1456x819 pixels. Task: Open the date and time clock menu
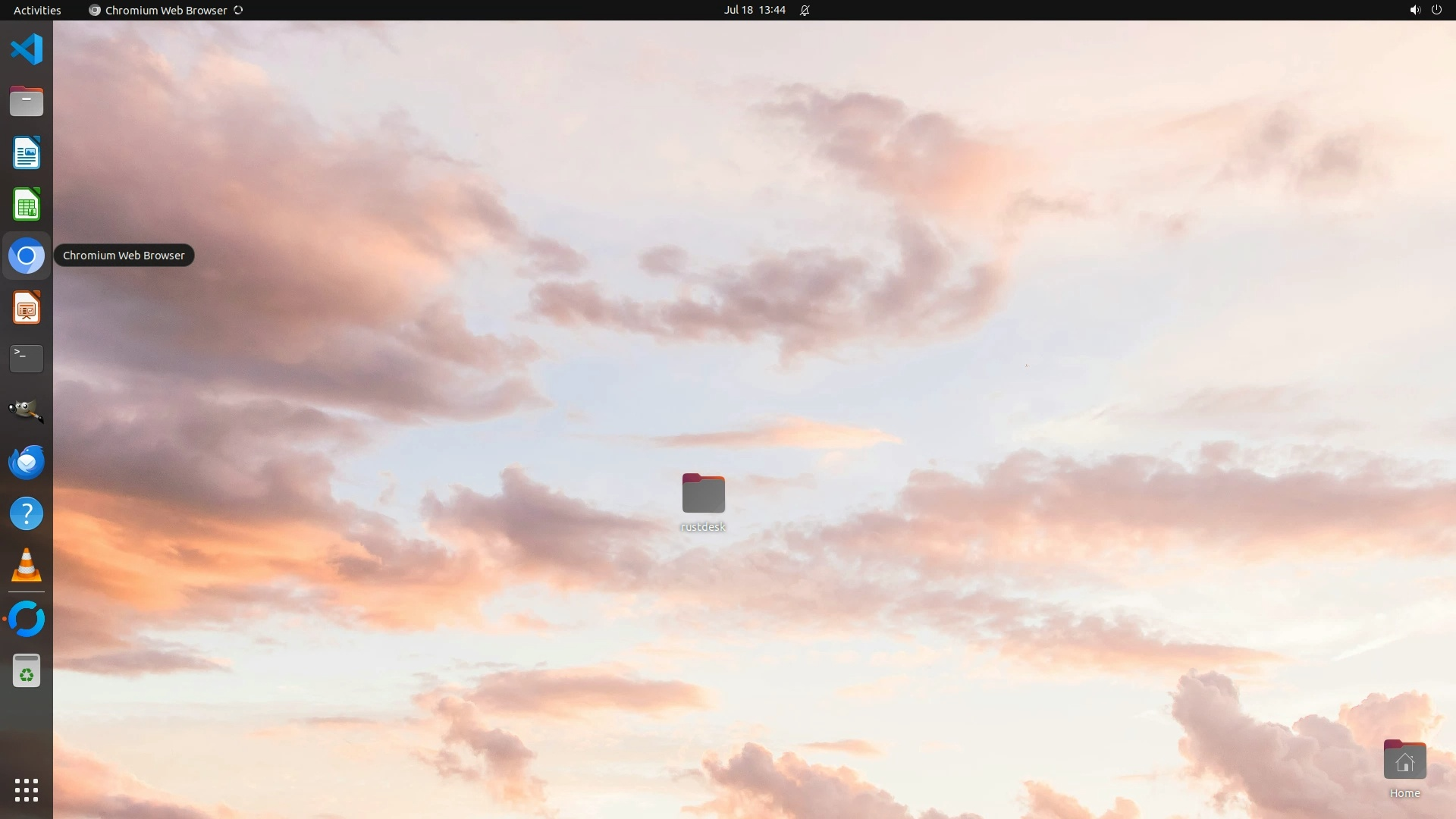click(754, 10)
